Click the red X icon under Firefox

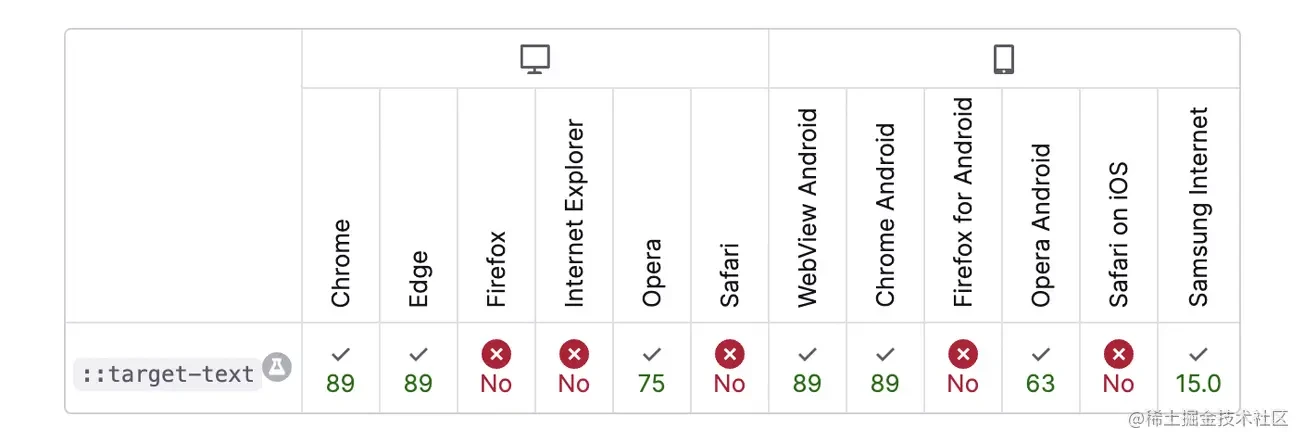coord(496,354)
